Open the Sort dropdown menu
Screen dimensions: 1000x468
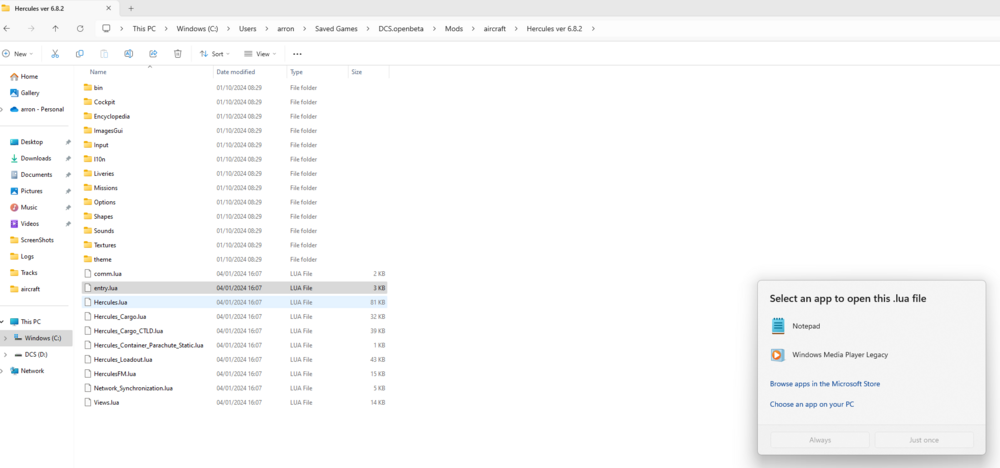tap(215, 54)
